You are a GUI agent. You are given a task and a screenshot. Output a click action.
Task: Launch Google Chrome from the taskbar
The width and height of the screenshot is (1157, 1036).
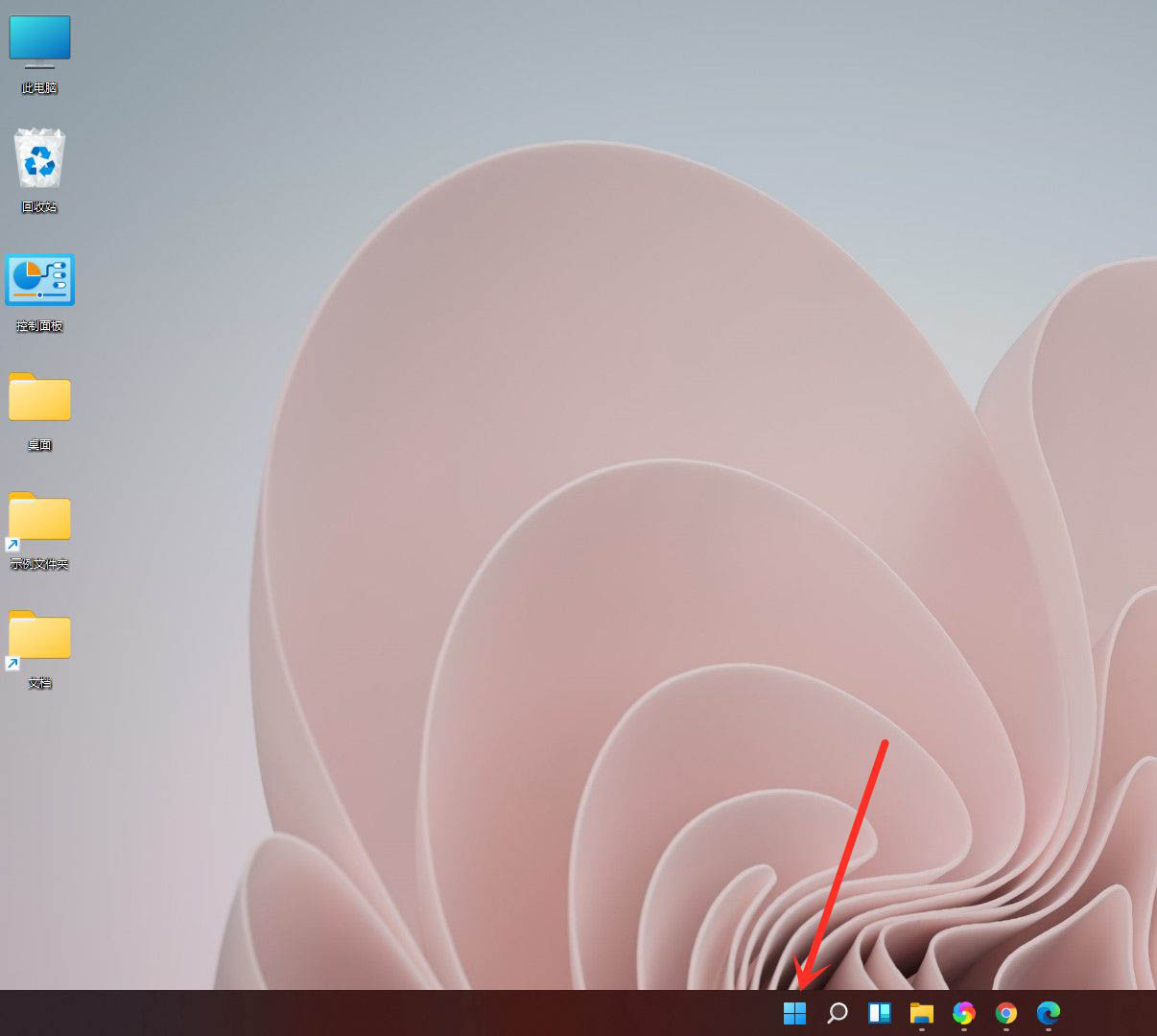point(1005,1012)
